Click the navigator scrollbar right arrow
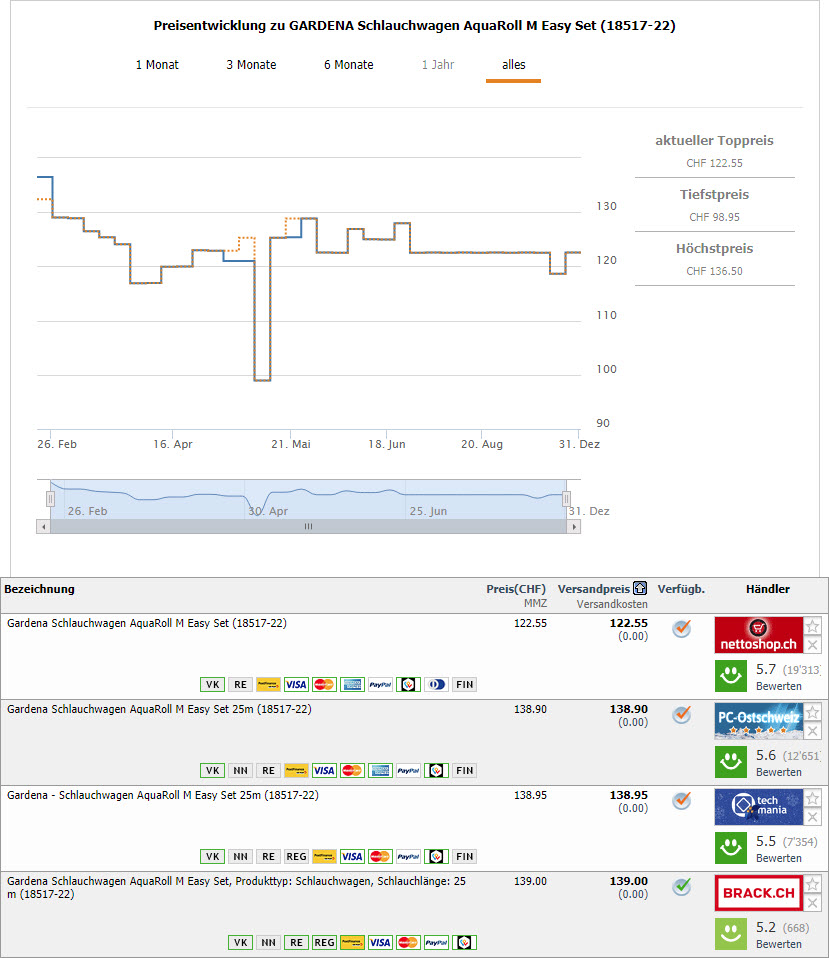The height and width of the screenshot is (958, 829). coord(574,527)
